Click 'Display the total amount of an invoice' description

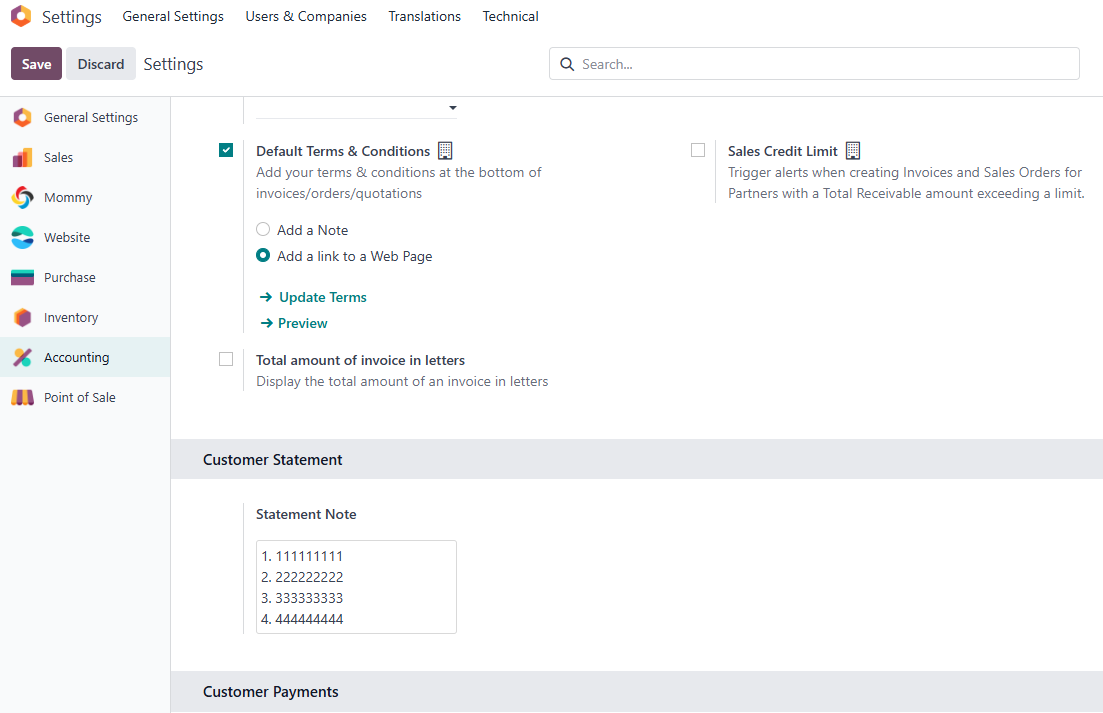pyautogui.click(x=402, y=381)
